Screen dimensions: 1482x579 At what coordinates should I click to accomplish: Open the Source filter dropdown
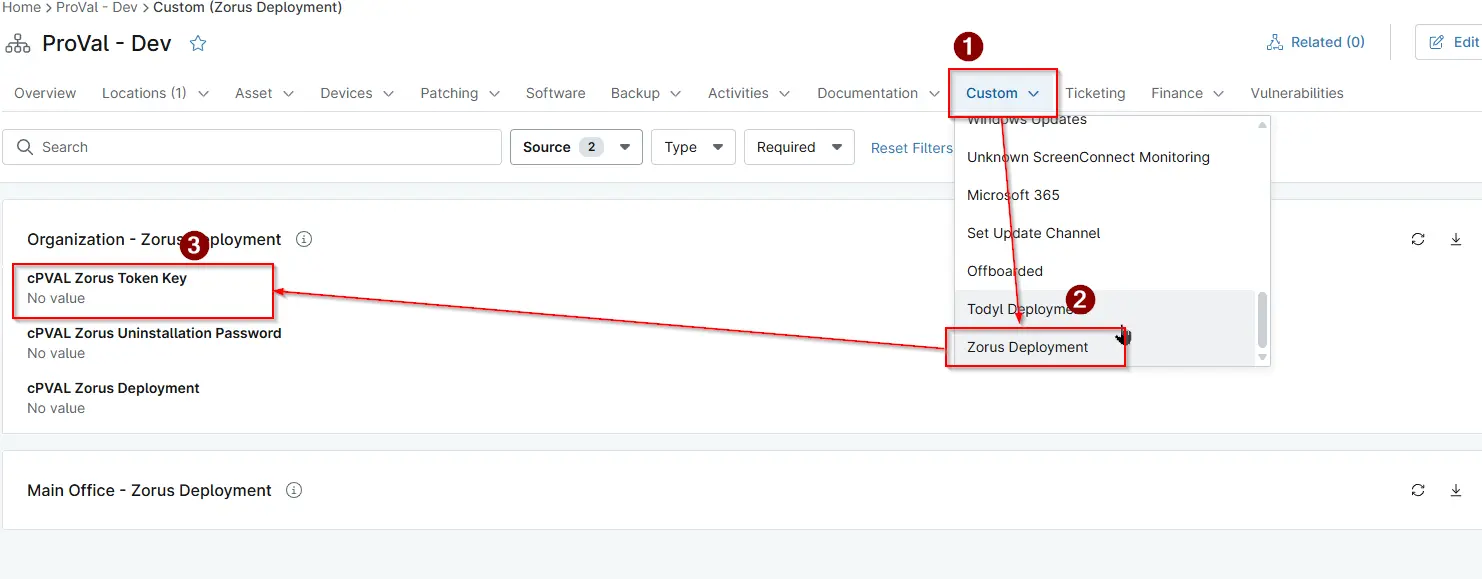[x=577, y=147]
